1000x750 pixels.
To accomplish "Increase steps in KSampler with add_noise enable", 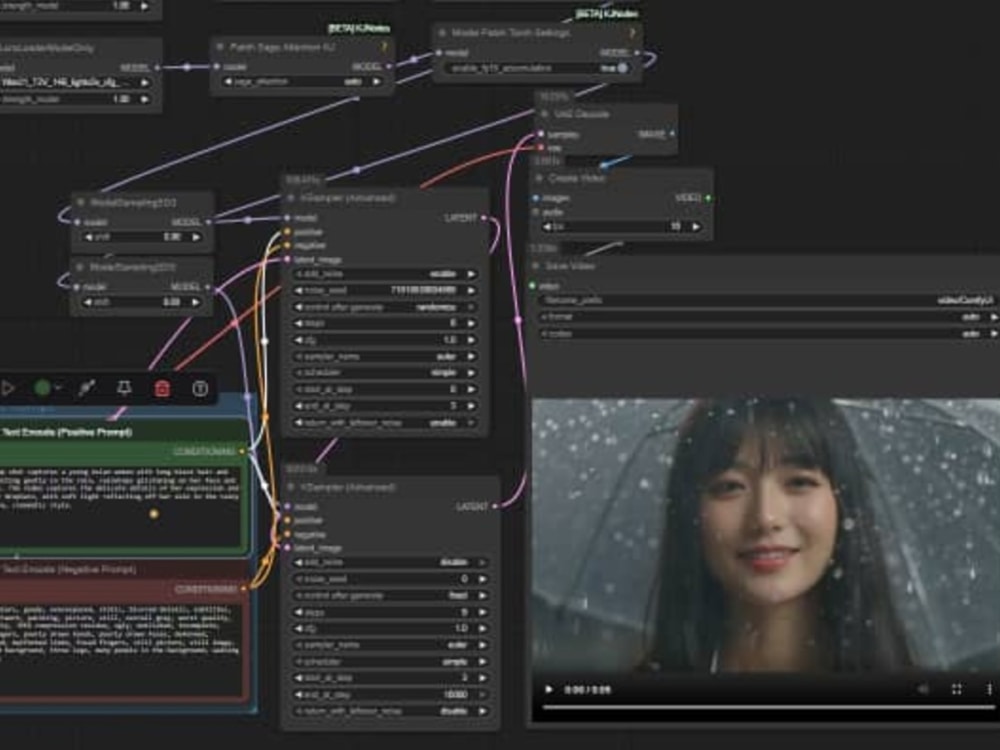I will click(471, 323).
